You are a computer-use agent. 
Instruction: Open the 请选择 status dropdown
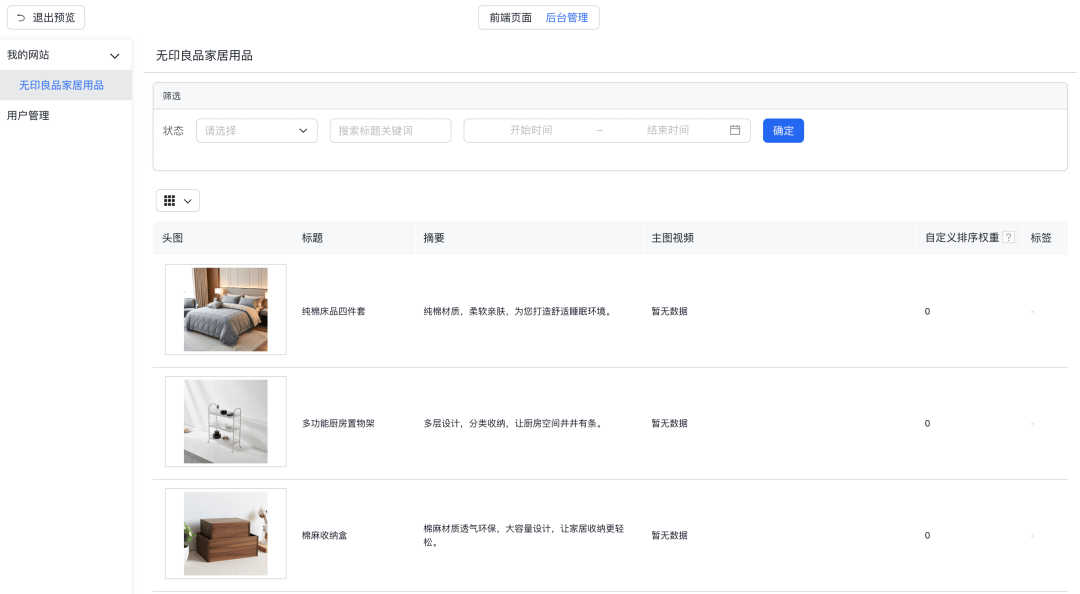(256, 130)
